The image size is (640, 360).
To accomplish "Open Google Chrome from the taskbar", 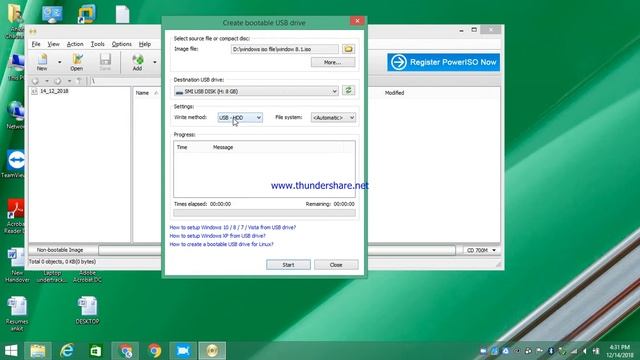I will [155, 351].
